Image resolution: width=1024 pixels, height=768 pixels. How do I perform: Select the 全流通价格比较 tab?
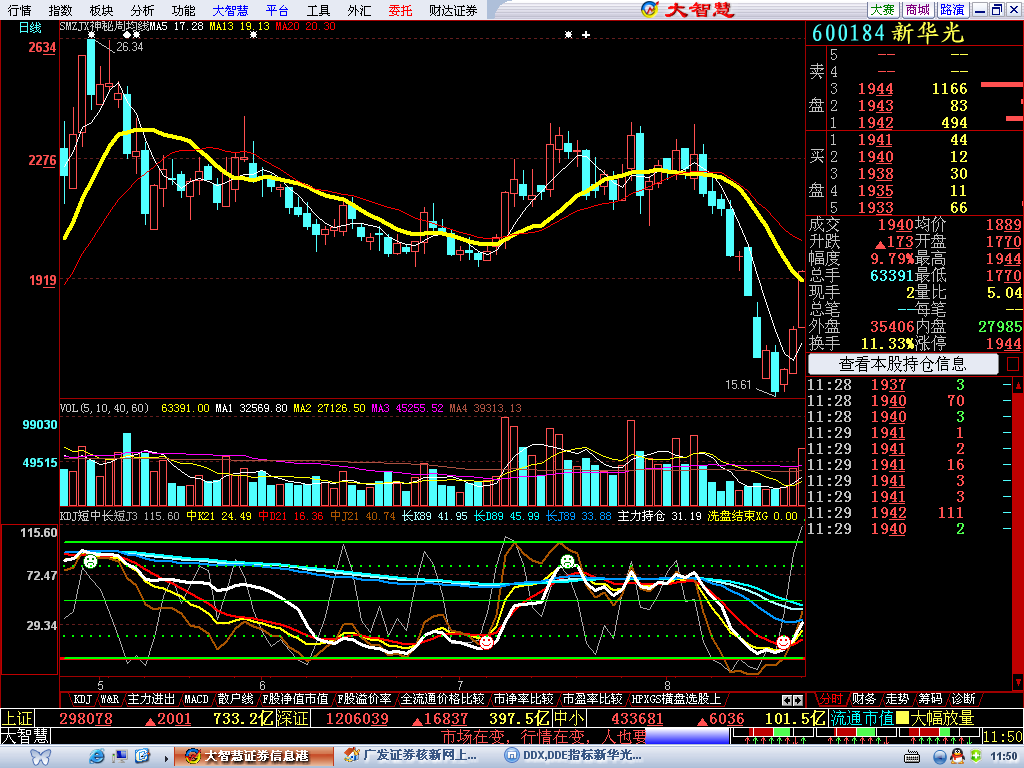coord(442,699)
